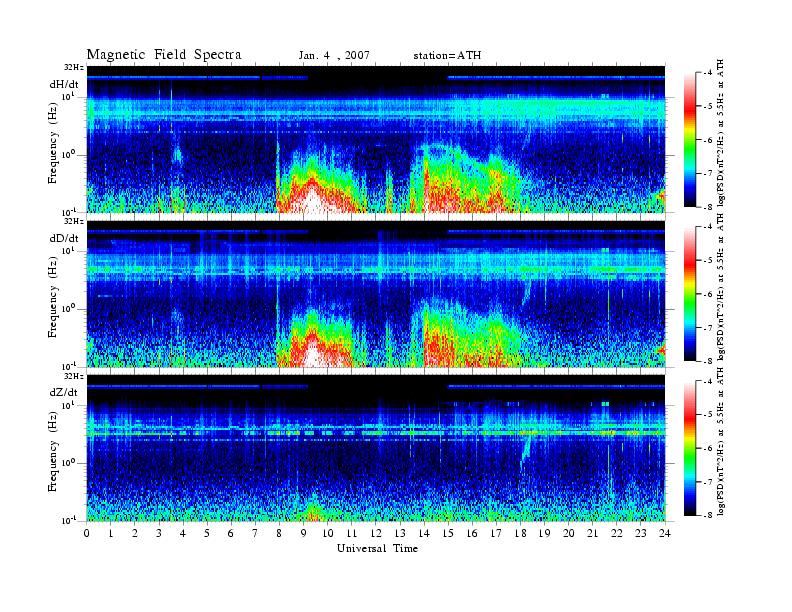Click hour 20 on the time axis
The image size is (792, 612).
[569, 534]
